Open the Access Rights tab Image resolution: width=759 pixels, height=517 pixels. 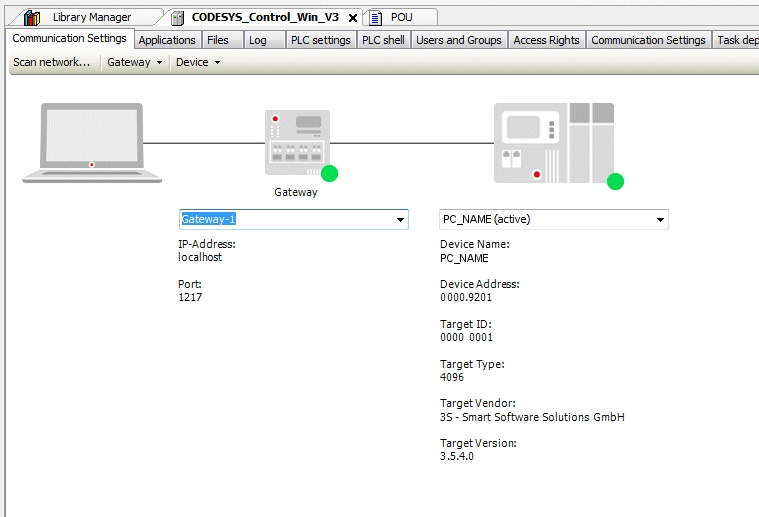click(x=546, y=40)
